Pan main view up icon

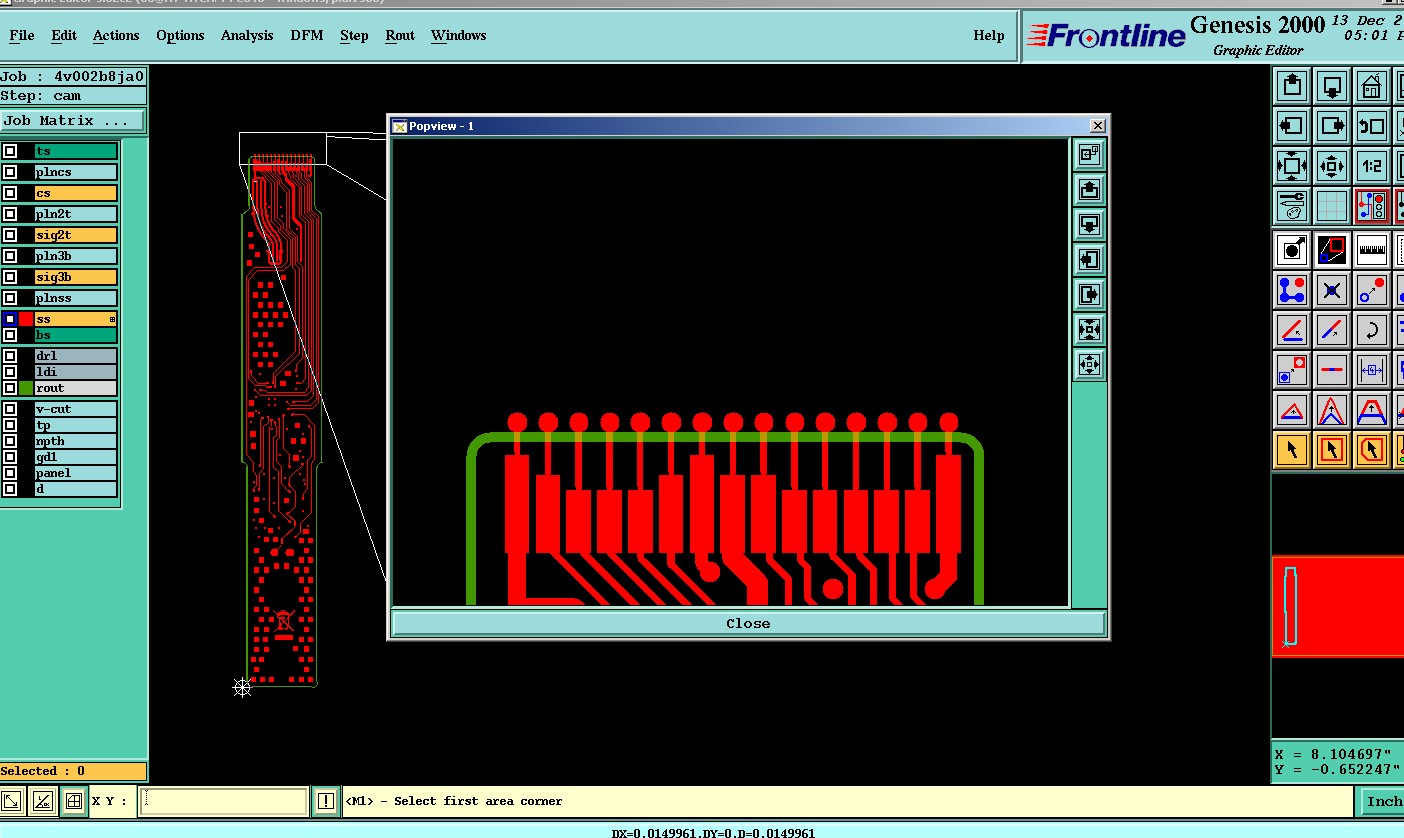1292,86
